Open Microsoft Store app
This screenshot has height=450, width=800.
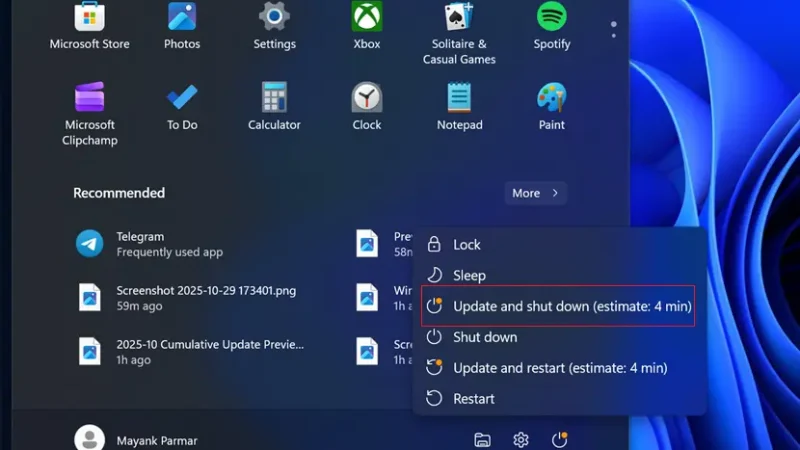pos(89,26)
